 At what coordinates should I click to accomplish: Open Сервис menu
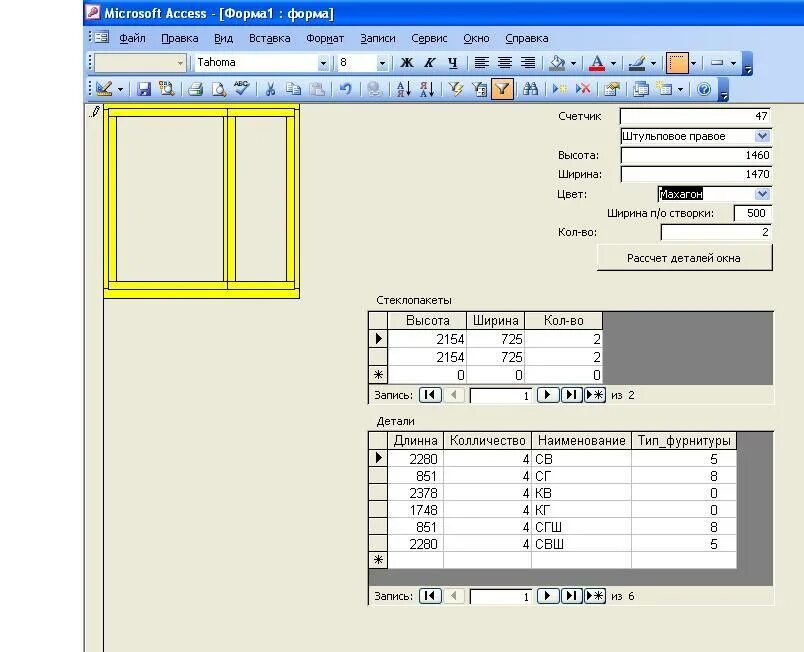(x=429, y=38)
